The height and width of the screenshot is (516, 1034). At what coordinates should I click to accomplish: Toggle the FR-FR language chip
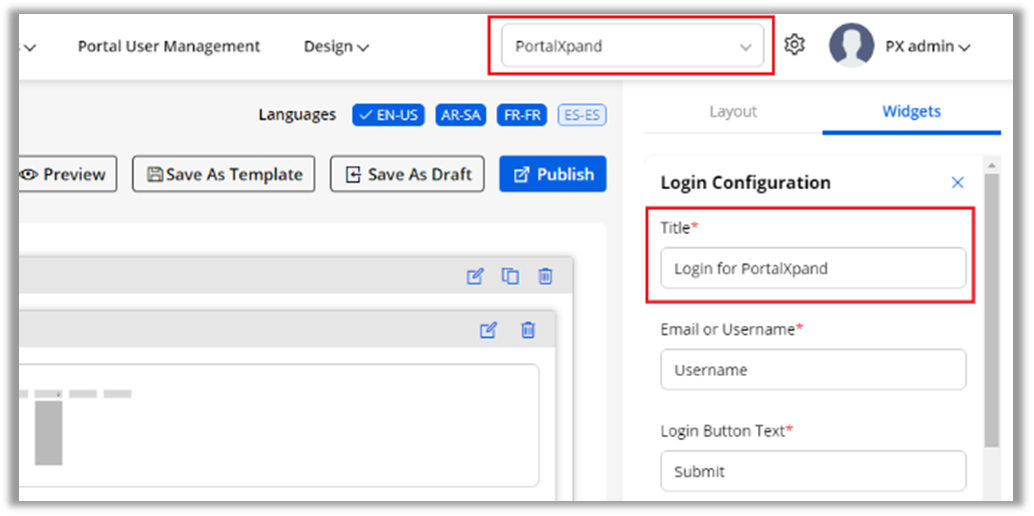pos(522,115)
